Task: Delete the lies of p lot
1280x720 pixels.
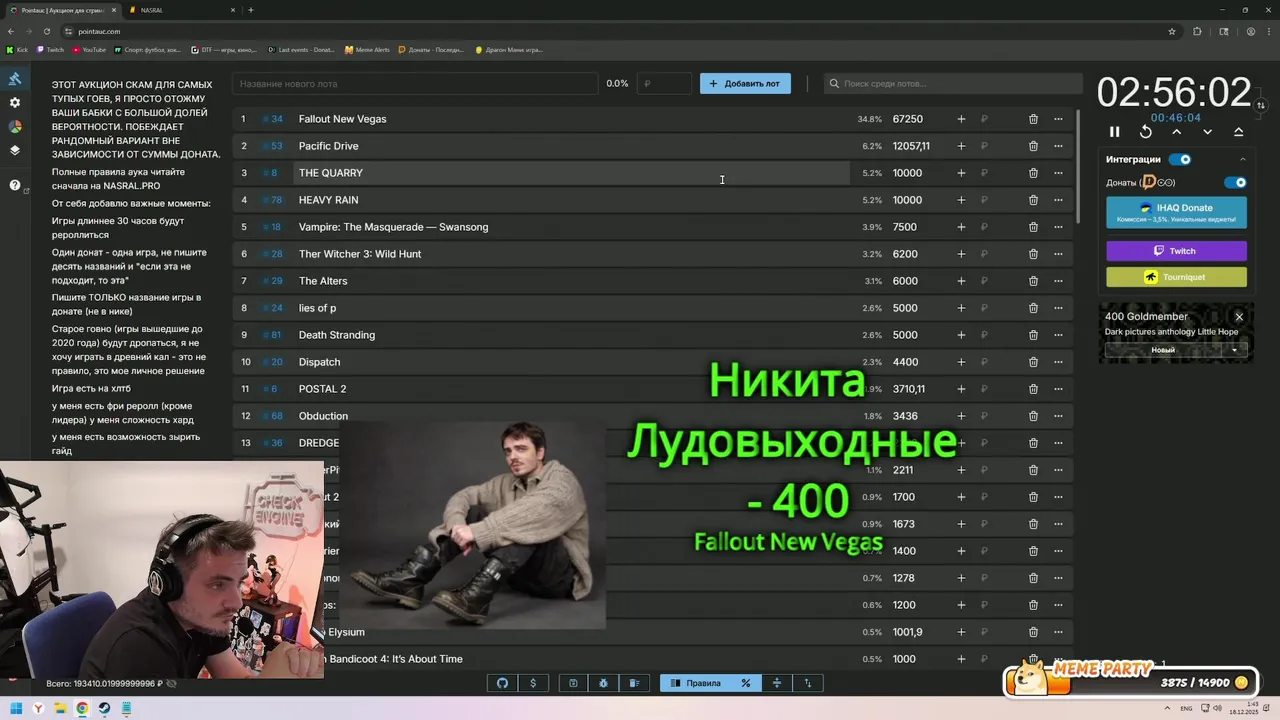Action: 1033,308
